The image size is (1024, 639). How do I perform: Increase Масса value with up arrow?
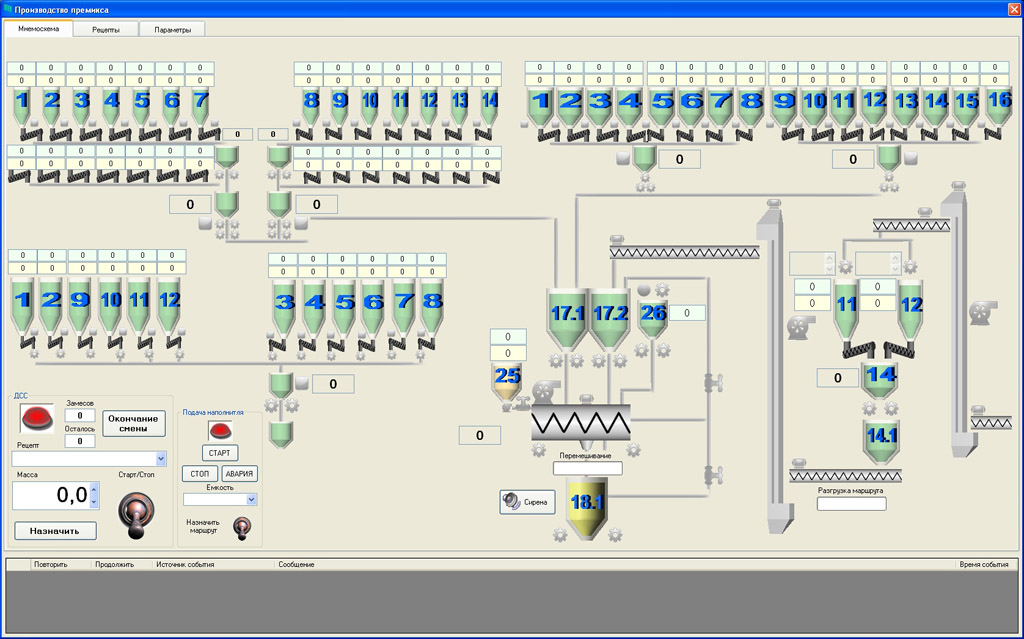click(94, 489)
